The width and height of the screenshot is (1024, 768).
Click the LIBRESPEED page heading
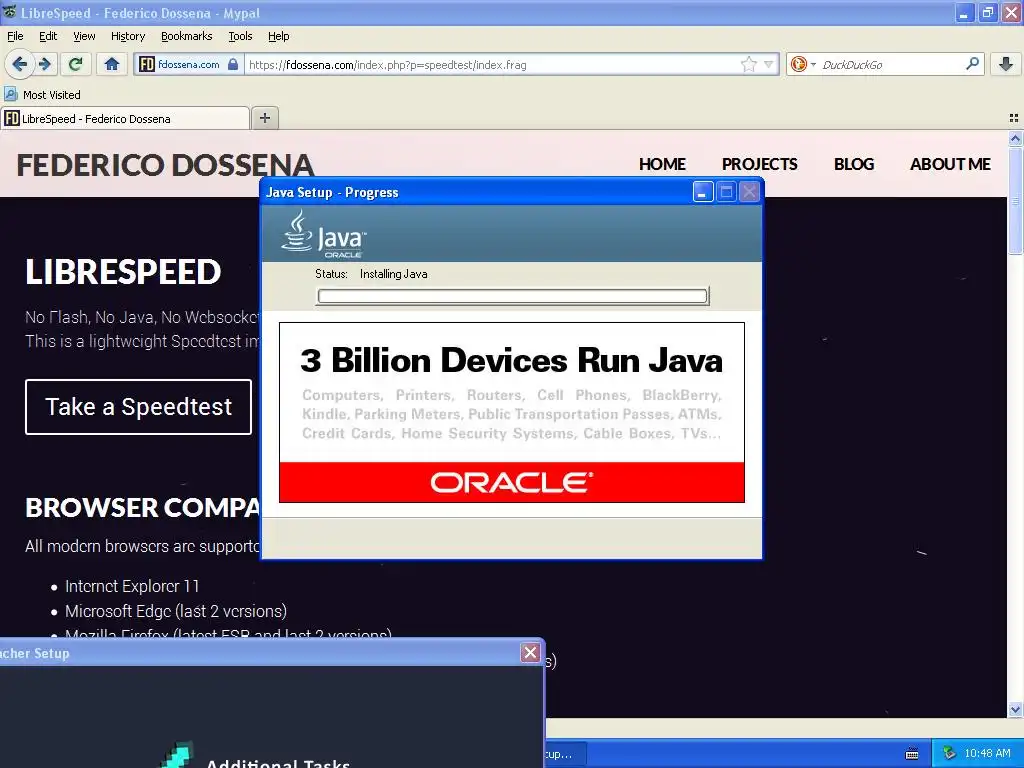[x=123, y=272]
